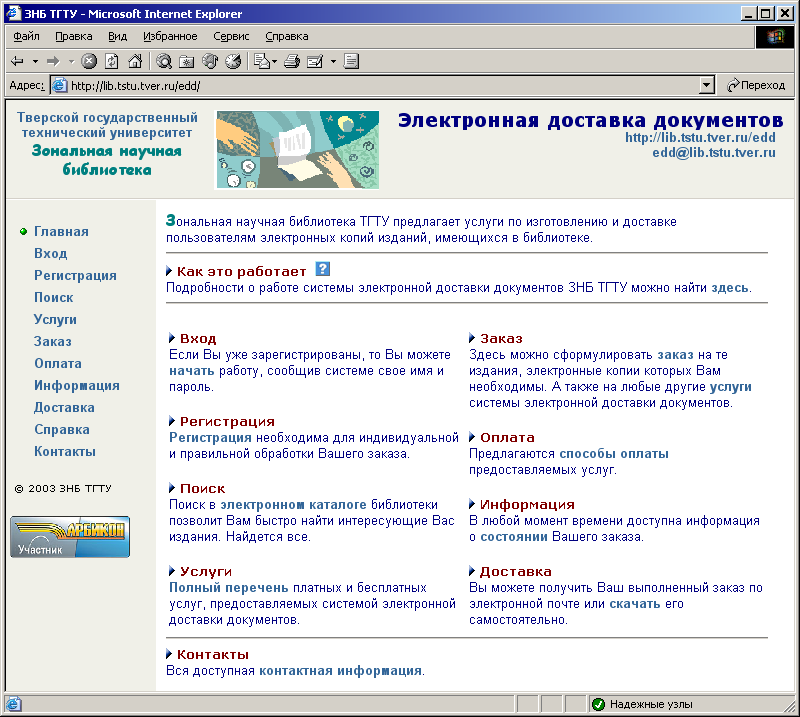Screen dimensions: 800x717
Task: Click the Internet Explorer icon in the title bar
Action: click(x=13, y=13)
